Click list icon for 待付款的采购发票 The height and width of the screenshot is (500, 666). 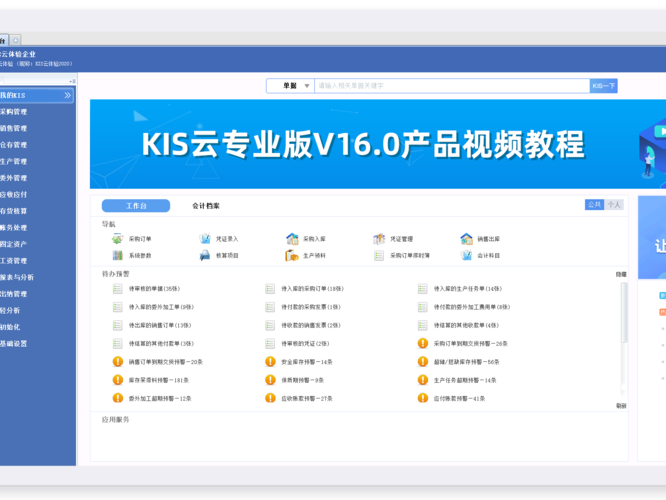tap(270, 307)
